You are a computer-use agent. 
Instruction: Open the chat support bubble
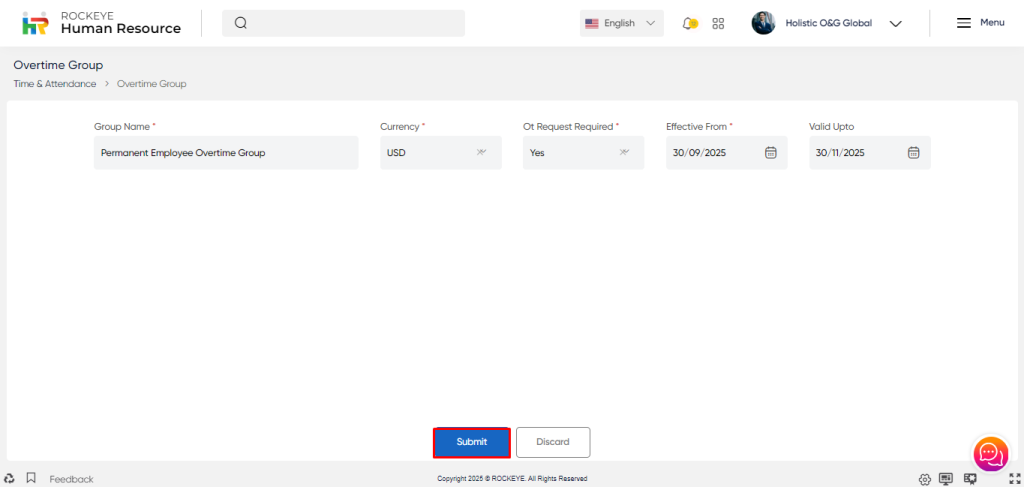(x=990, y=453)
